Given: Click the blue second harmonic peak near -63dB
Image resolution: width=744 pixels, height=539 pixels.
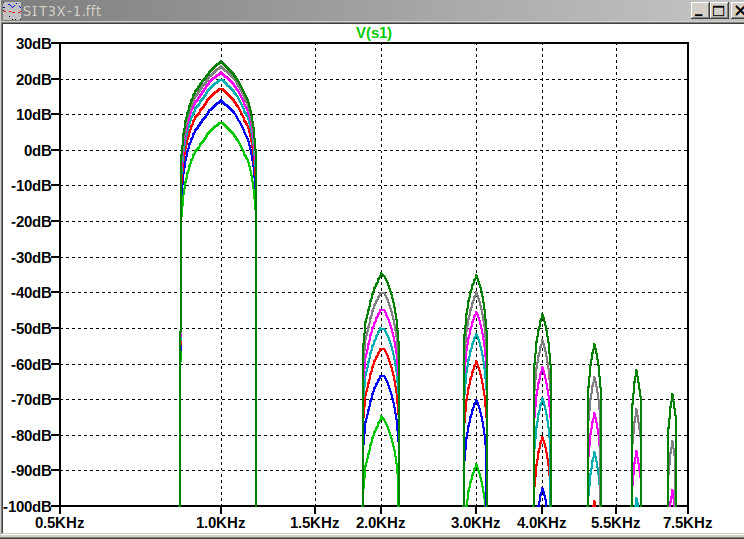Looking at the screenshot, I should (x=382, y=376).
